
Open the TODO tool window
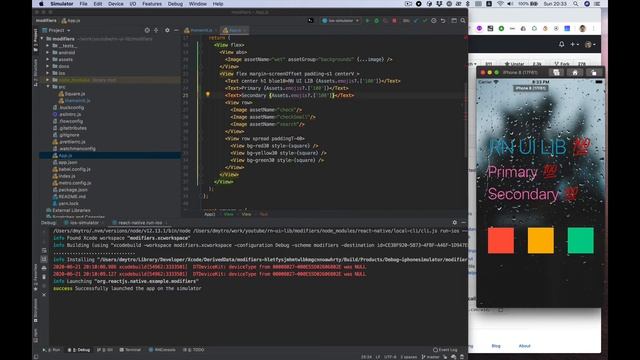pyautogui.click(x=193, y=350)
